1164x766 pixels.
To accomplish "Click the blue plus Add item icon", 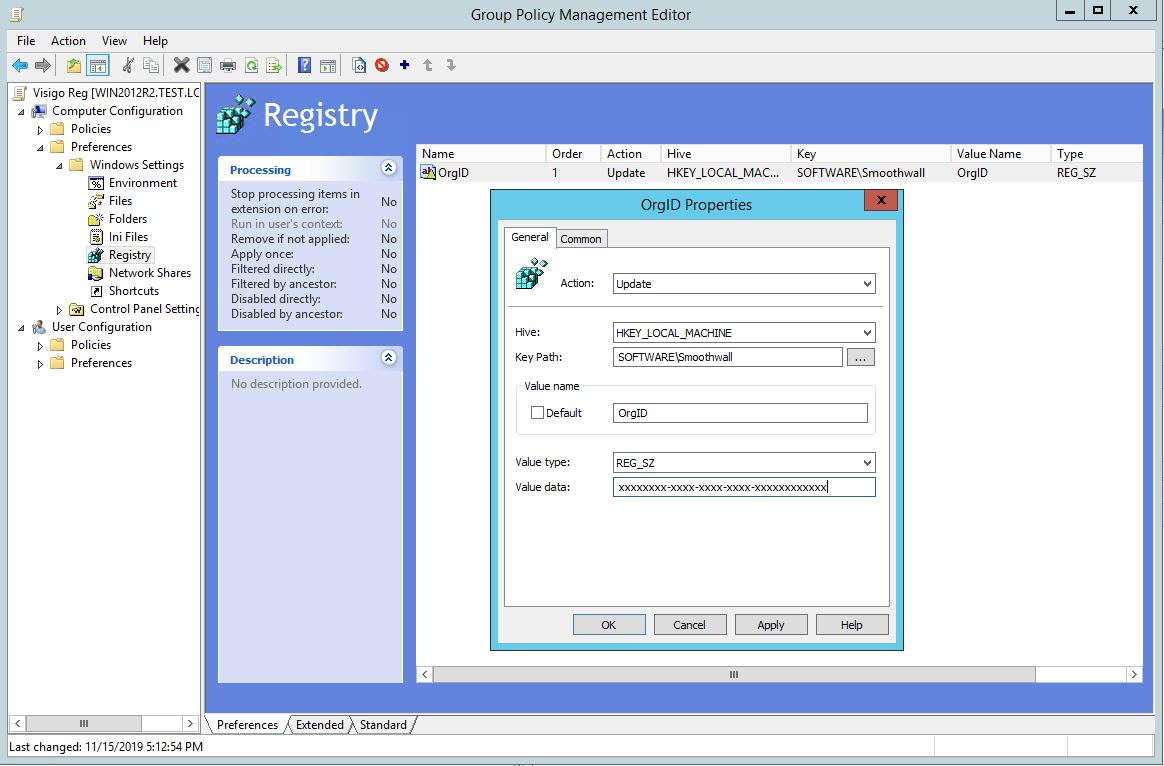I will pyautogui.click(x=404, y=64).
